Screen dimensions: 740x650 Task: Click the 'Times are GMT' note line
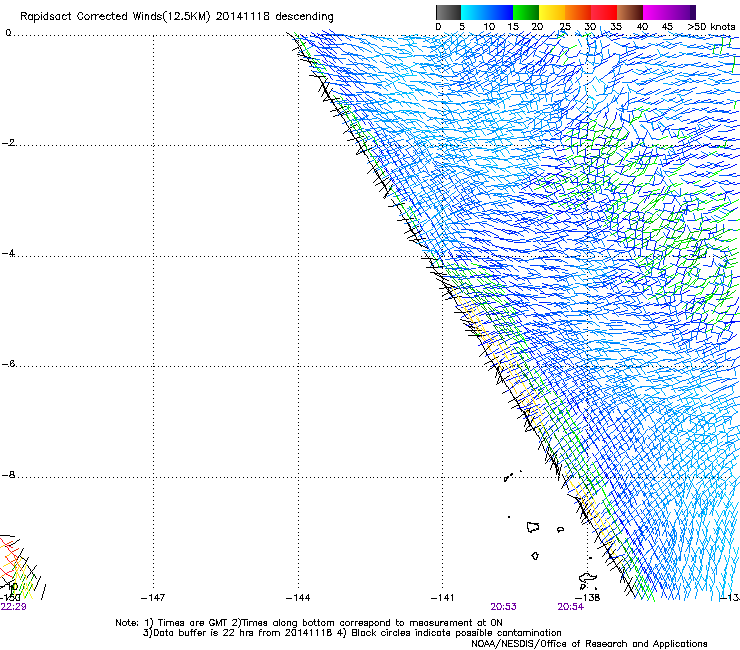(309, 623)
